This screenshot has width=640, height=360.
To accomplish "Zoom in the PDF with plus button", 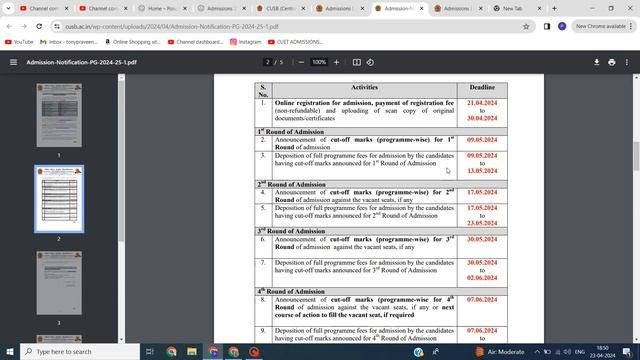I will pyautogui.click(x=336, y=62).
